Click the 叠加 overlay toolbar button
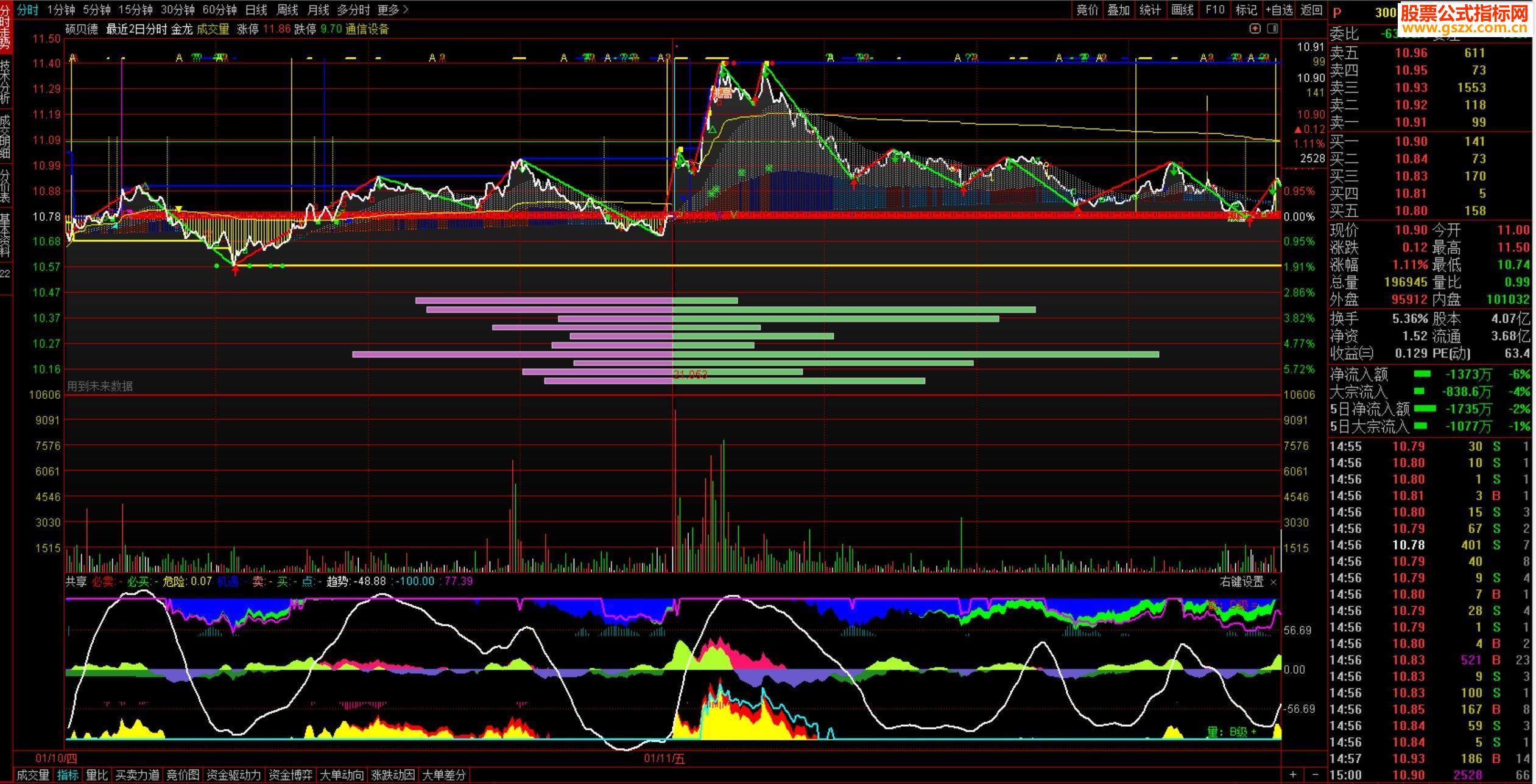This screenshot has width=1536, height=784. 1119,10
